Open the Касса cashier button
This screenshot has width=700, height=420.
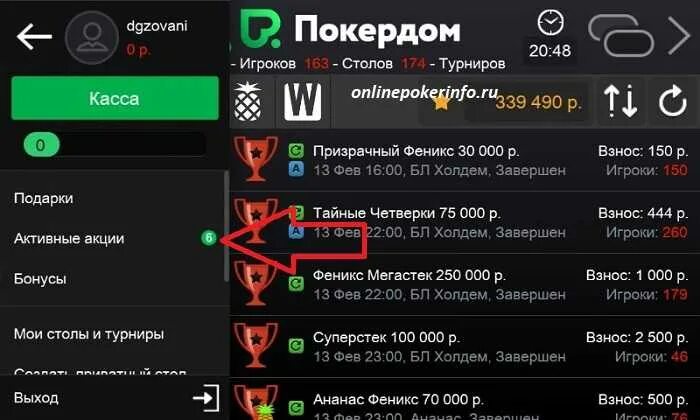115,98
